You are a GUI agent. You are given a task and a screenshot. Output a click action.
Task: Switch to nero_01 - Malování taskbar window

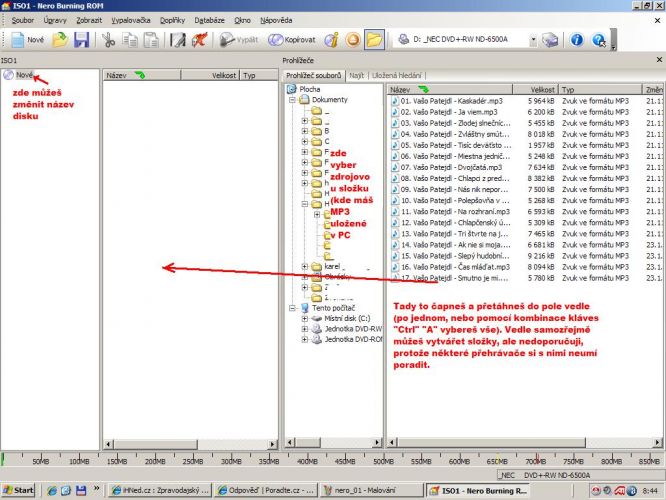(x=371, y=490)
